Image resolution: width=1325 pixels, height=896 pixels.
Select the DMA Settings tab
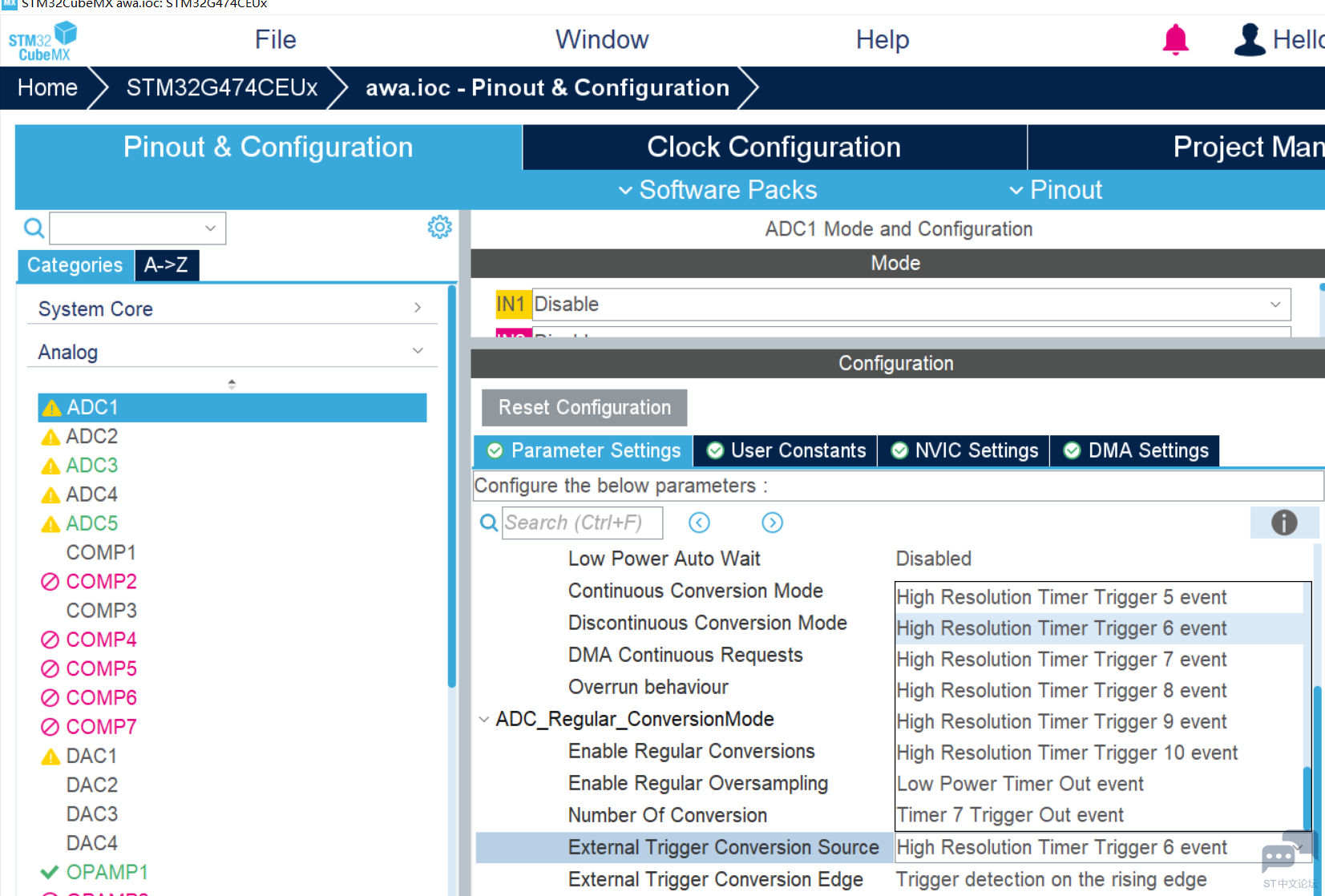1136,450
